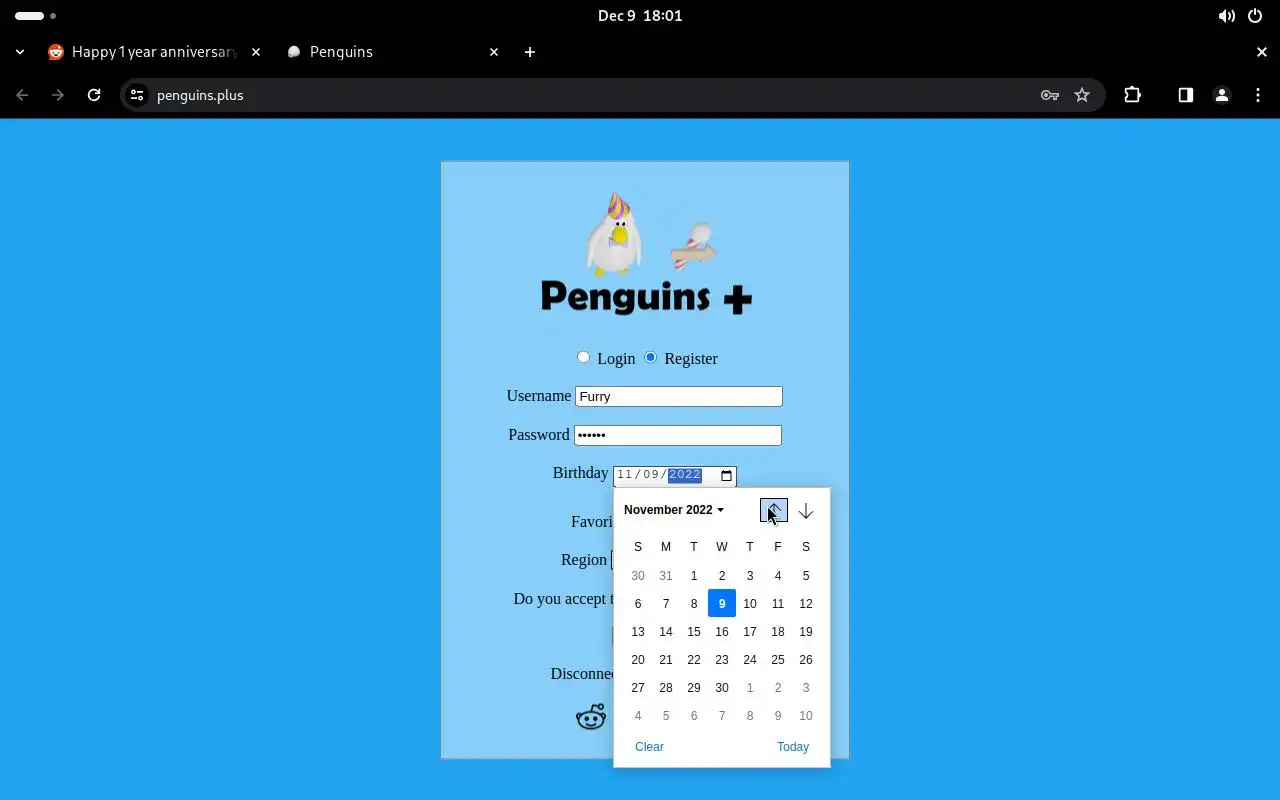Open saved password key icon
1280x800 pixels.
point(1049,95)
